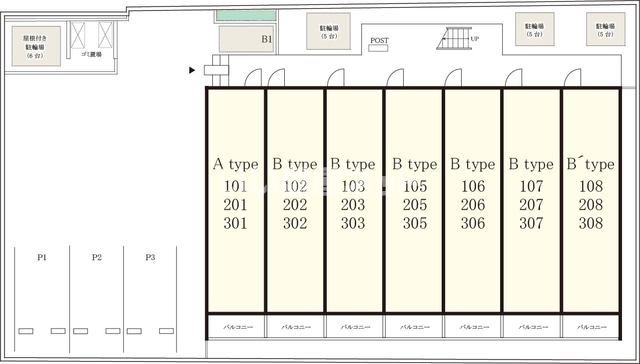Select unit number 206
Viewport: 640px width, 364px height.
tap(473, 205)
